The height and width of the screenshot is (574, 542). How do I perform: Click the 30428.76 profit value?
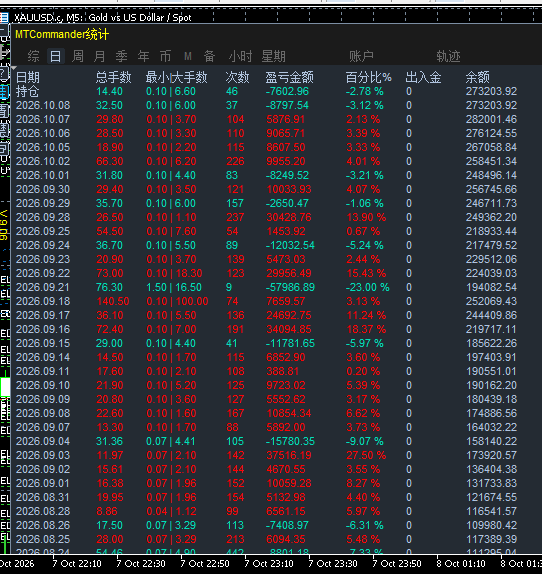coord(289,217)
